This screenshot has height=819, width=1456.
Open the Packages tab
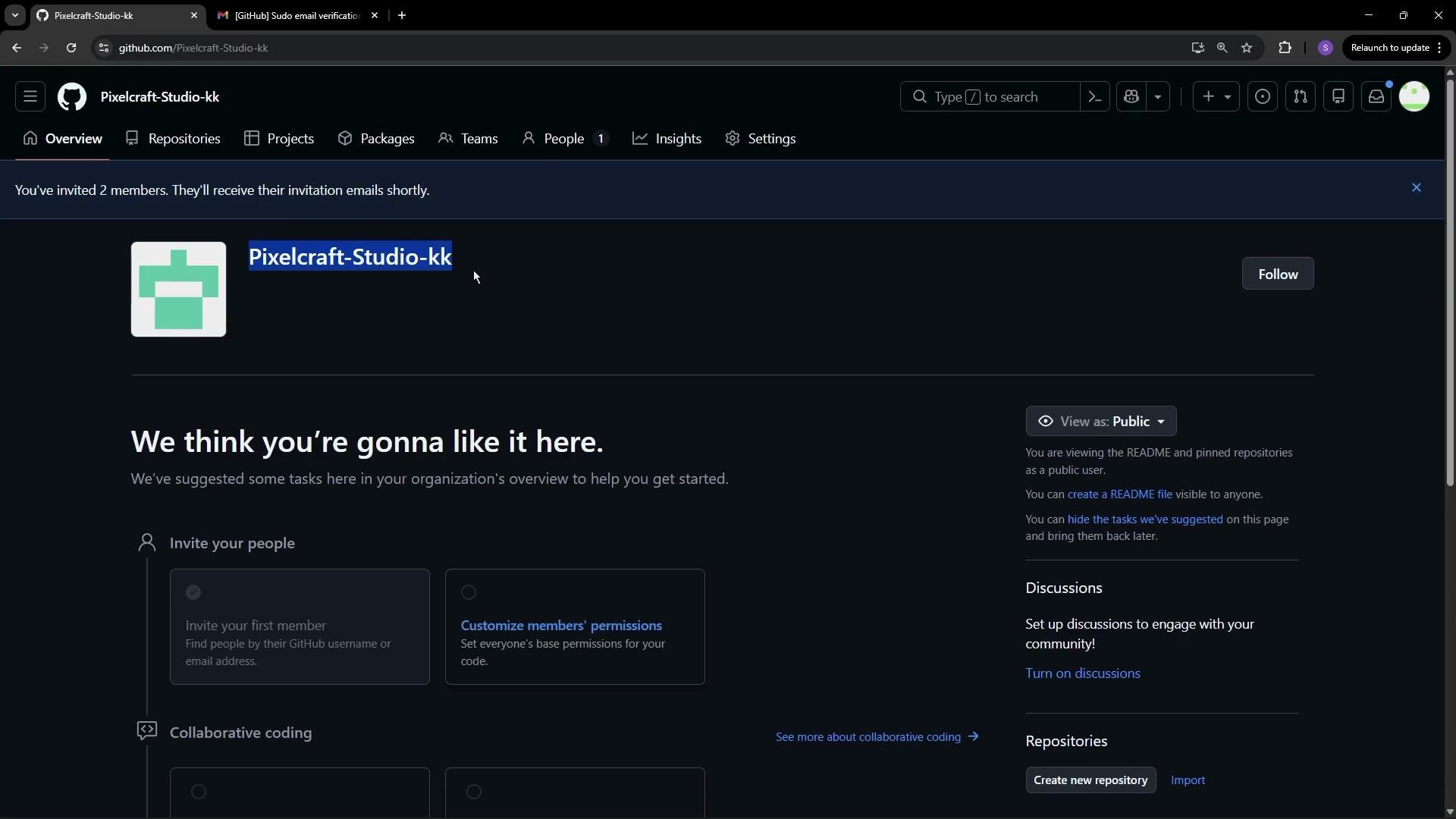tap(377, 139)
